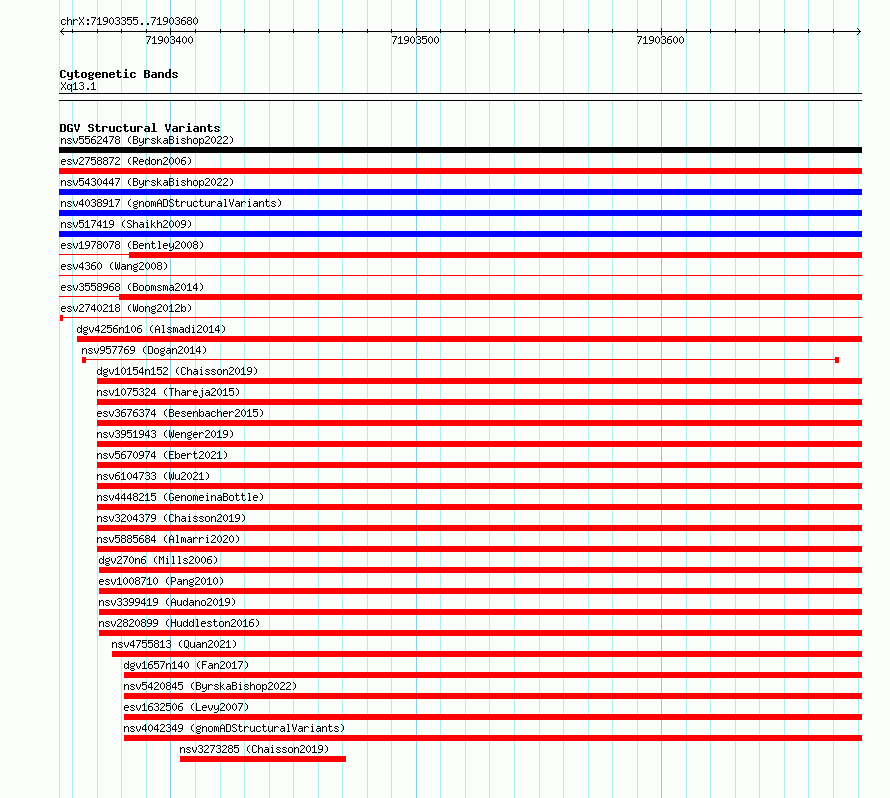This screenshot has width=890, height=798.
Task: Open variant nsv517419 (Shaikh2009)
Action: pyautogui.click(x=126, y=224)
